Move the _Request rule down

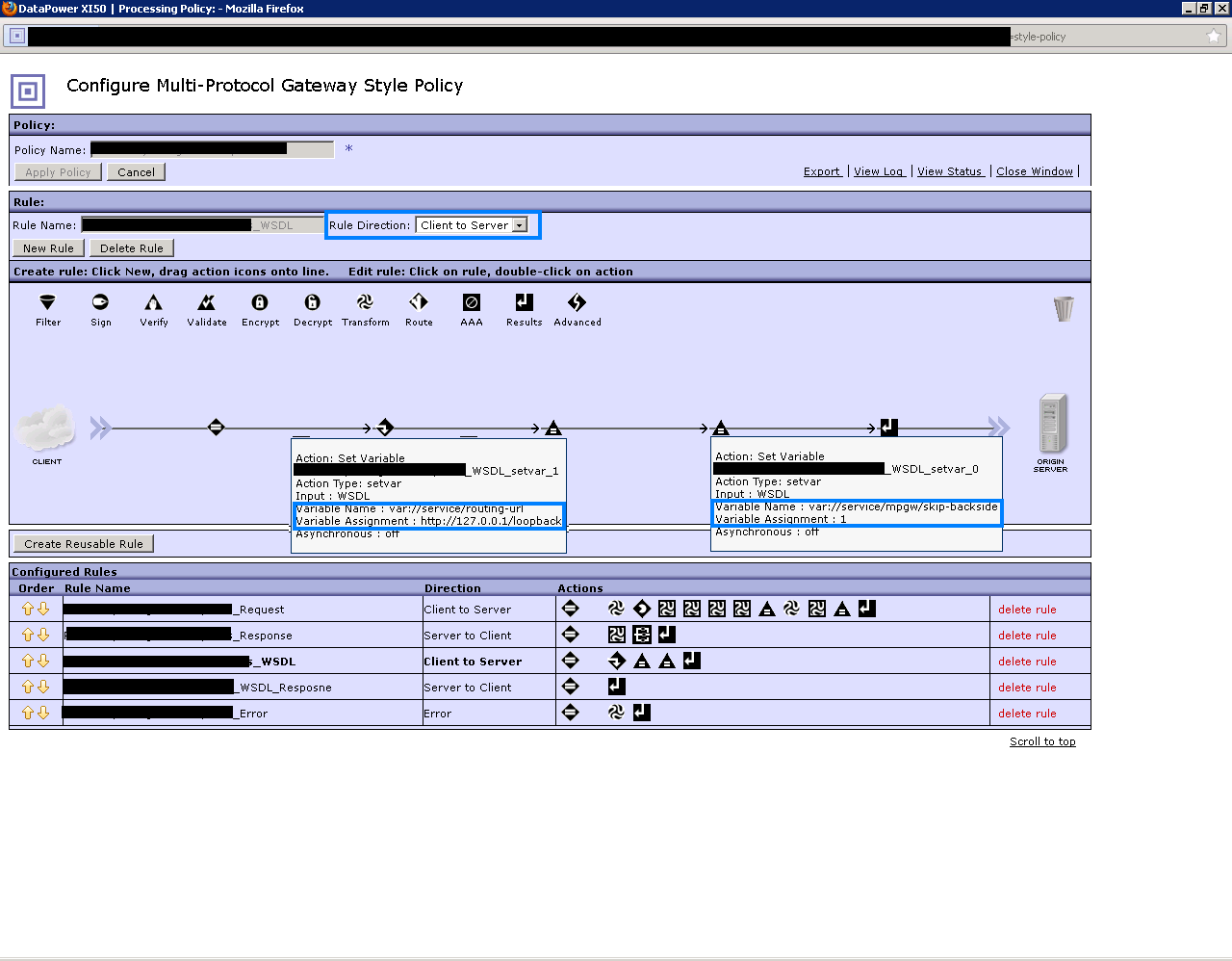43,609
